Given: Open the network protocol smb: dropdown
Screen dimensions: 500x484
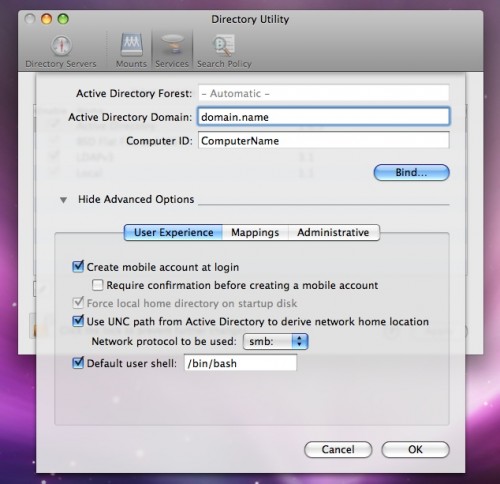Looking at the screenshot, I should click(x=276, y=341).
